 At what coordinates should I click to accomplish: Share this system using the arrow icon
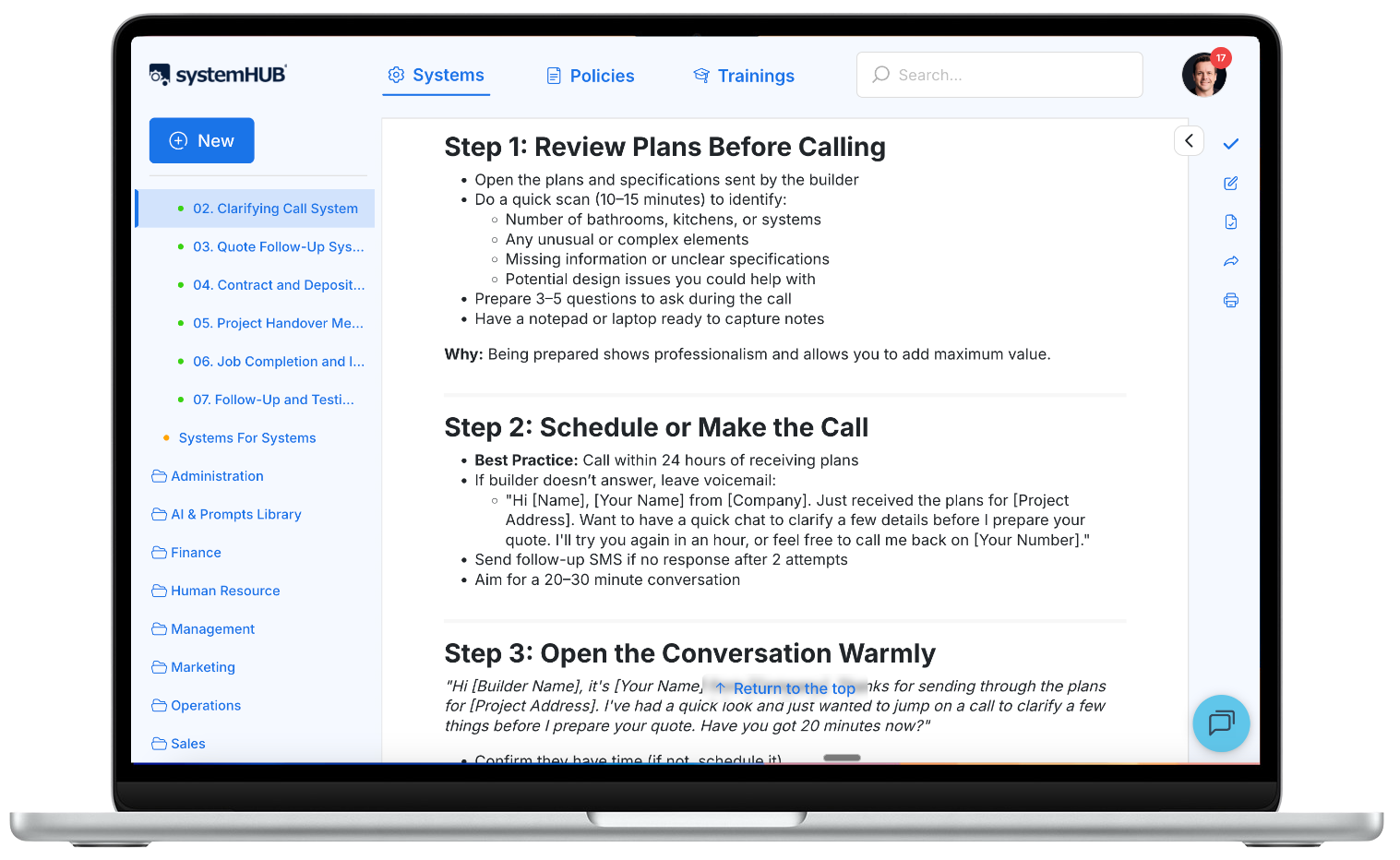tap(1230, 261)
